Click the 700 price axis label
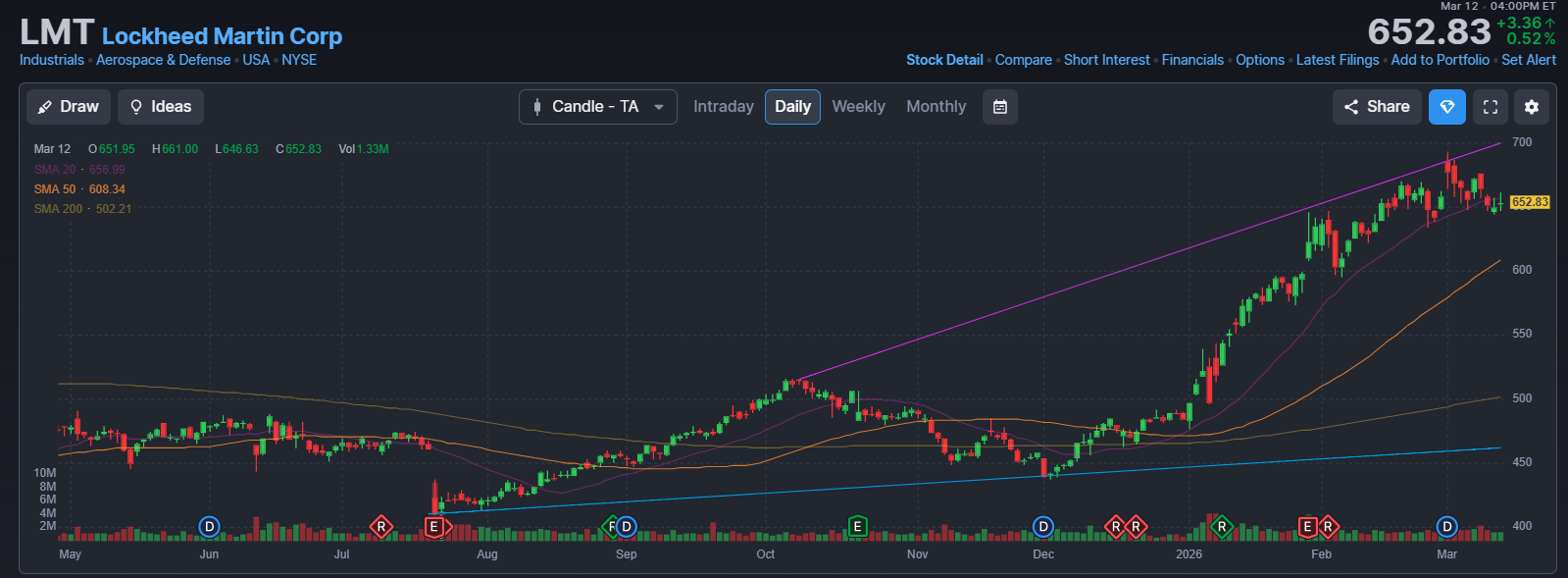Screen dimensions: 1568x578 (x=1522, y=142)
